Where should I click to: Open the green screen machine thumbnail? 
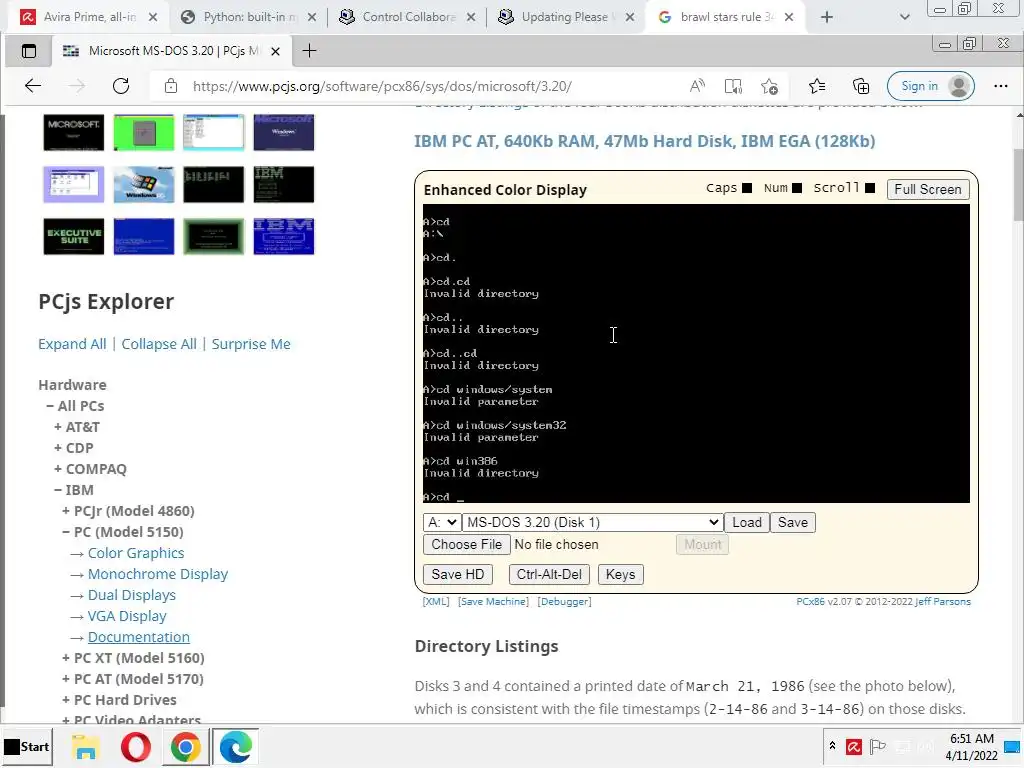144,132
